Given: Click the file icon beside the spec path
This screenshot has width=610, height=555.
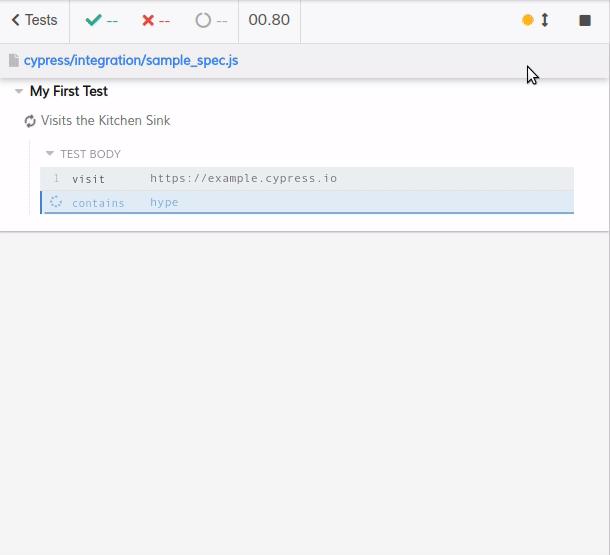Looking at the screenshot, I should [x=14, y=61].
